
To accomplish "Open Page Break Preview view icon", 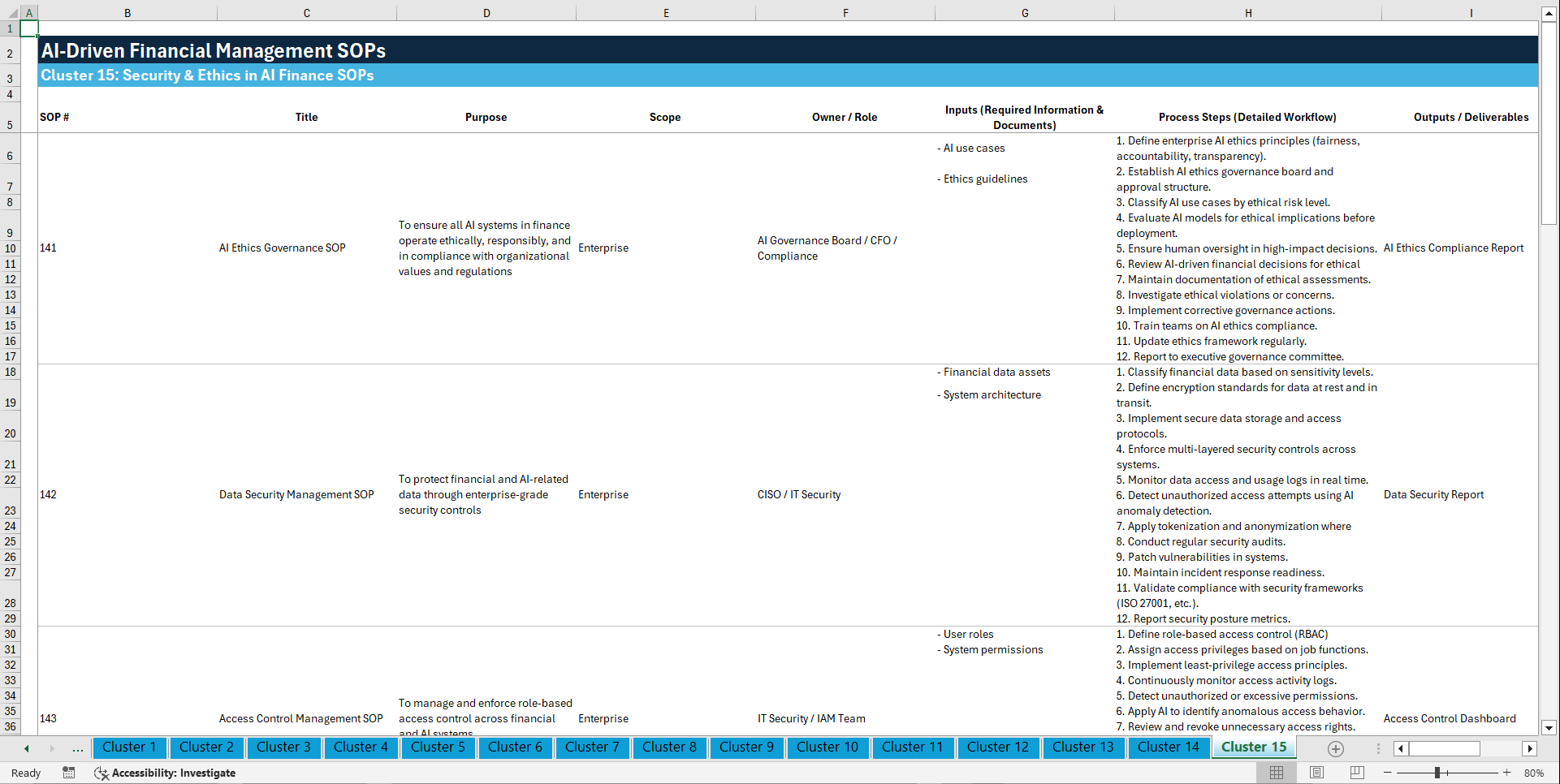I will [x=1357, y=773].
